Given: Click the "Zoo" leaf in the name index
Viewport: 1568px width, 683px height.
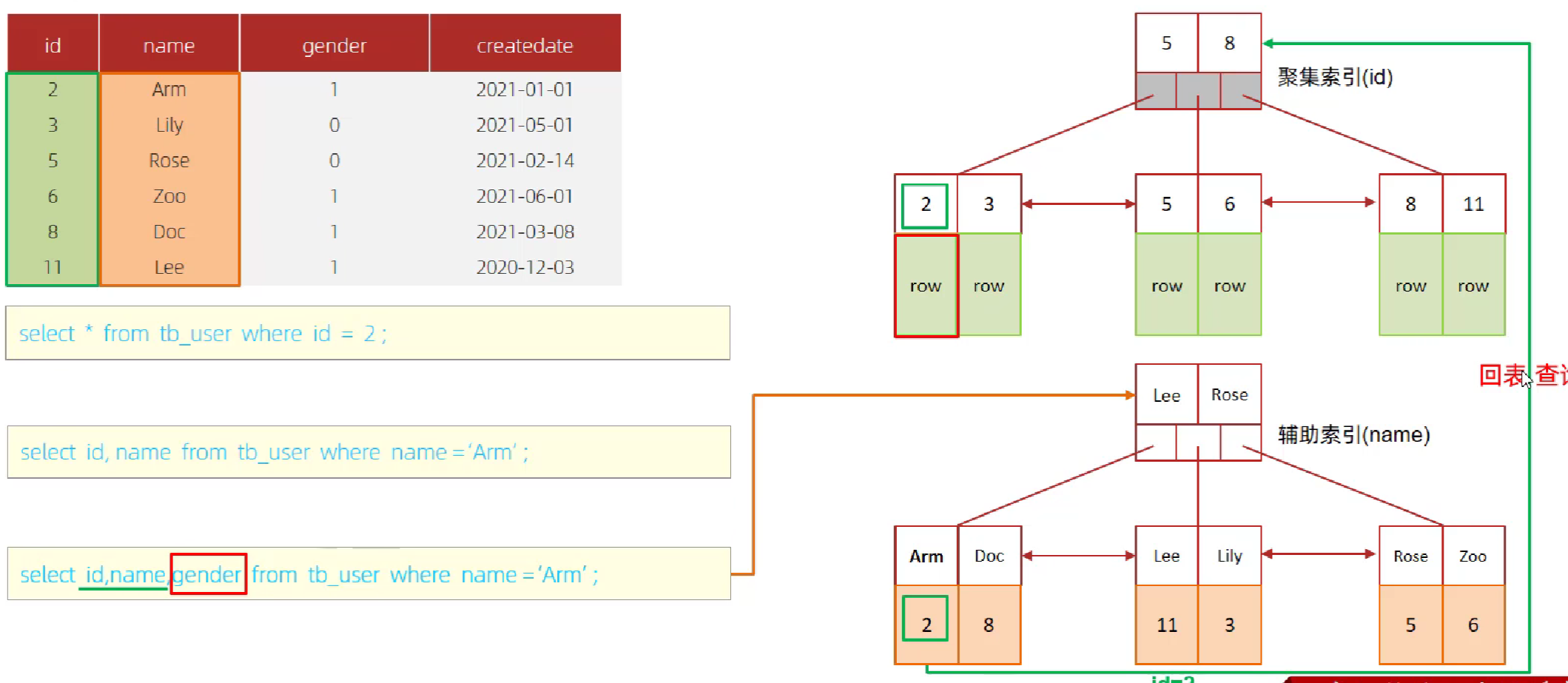Looking at the screenshot, I should click(x=1473, y=556).
